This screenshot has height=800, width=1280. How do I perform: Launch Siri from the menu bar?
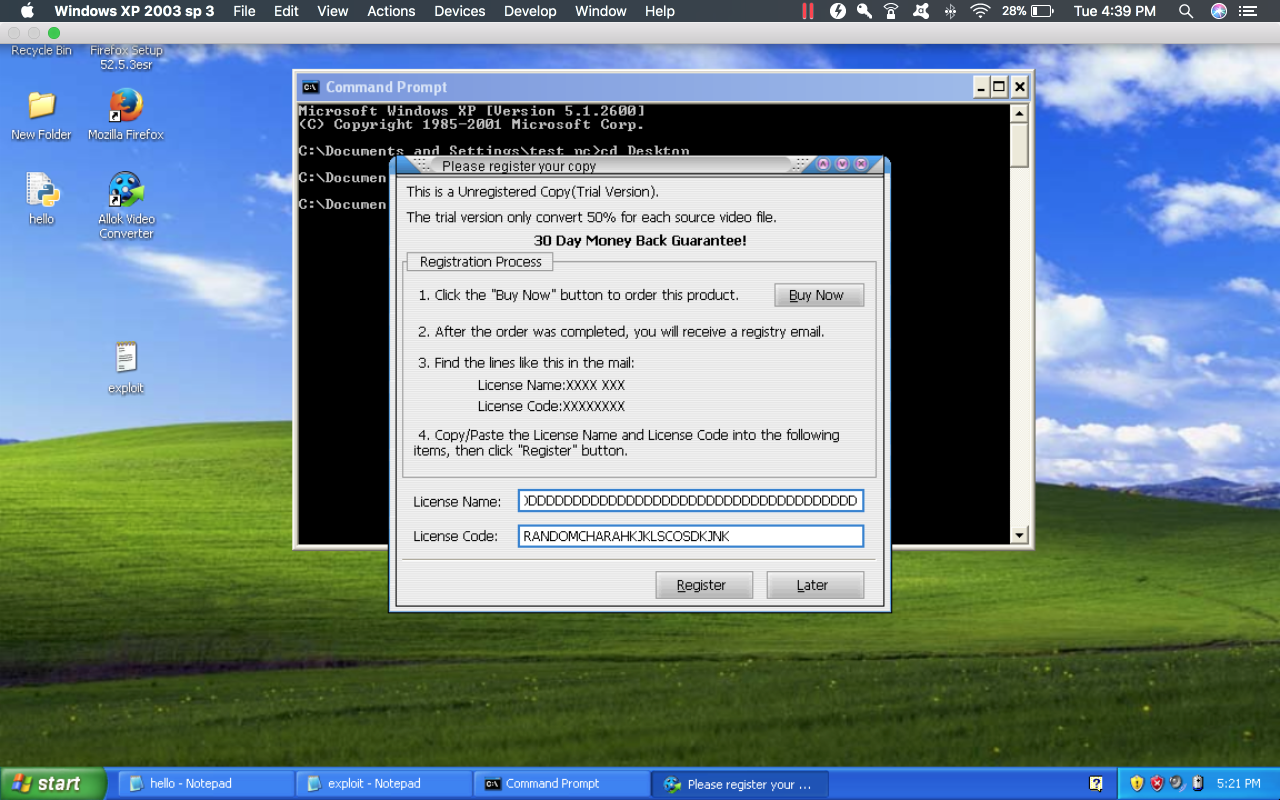click(1218, 11)
